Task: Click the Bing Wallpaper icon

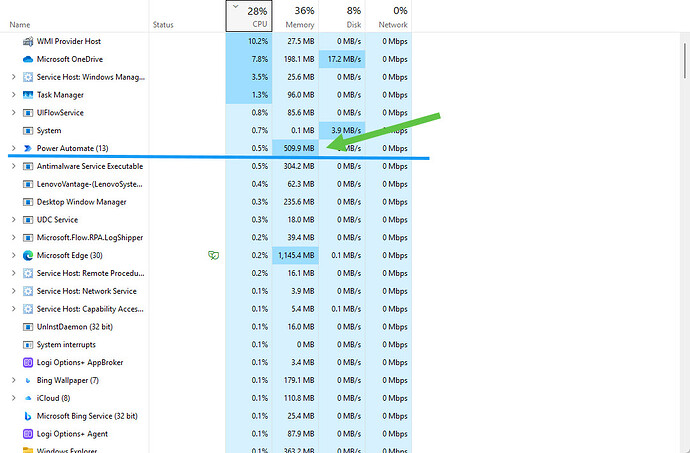Action: 28,380
